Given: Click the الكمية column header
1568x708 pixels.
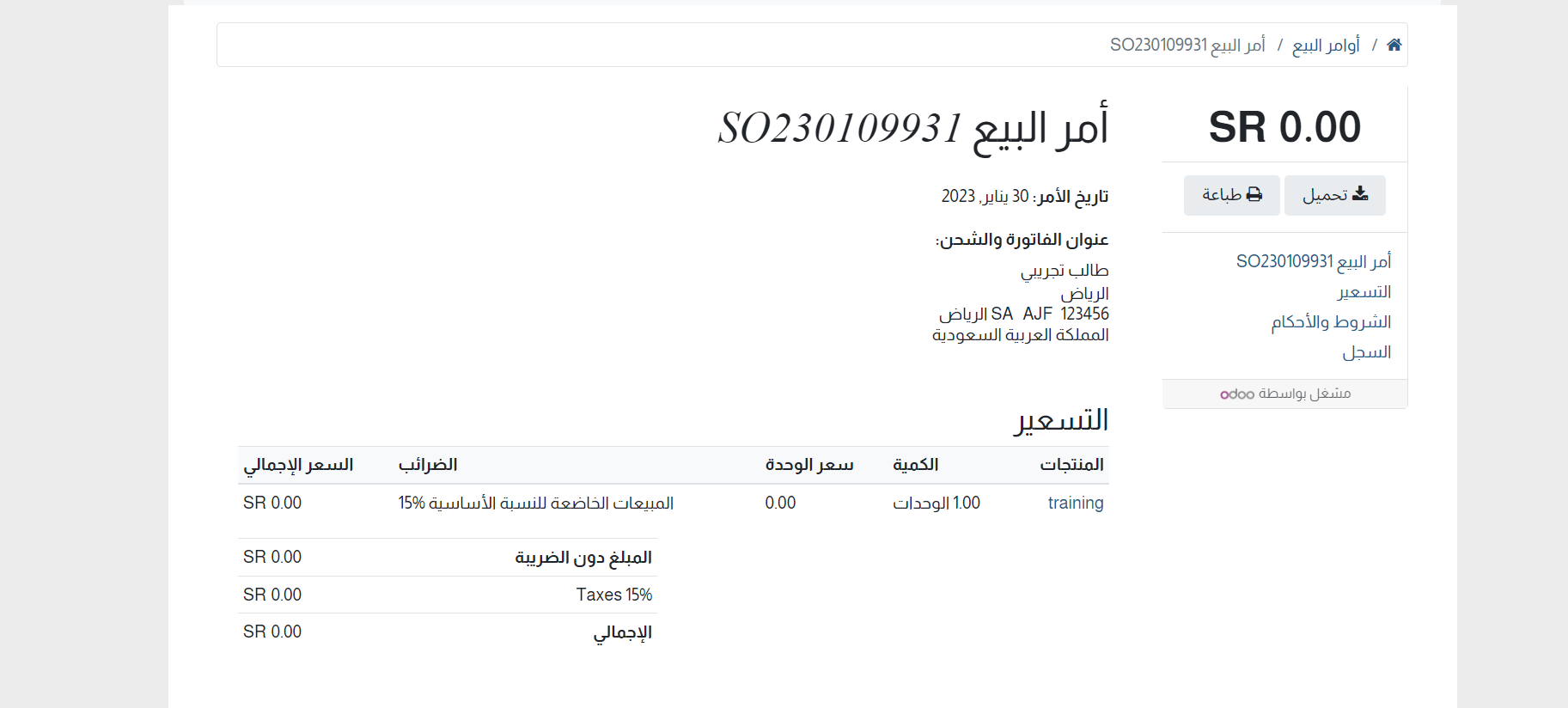Looking at the screenshot, I should (x=915, y=465).
